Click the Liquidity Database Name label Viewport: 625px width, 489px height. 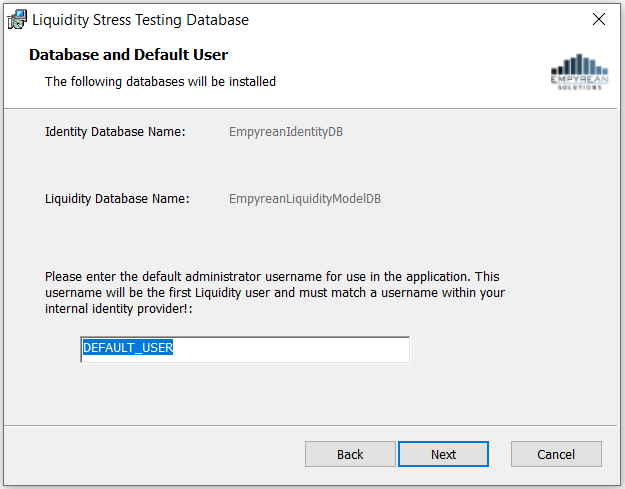click(117, 198)
